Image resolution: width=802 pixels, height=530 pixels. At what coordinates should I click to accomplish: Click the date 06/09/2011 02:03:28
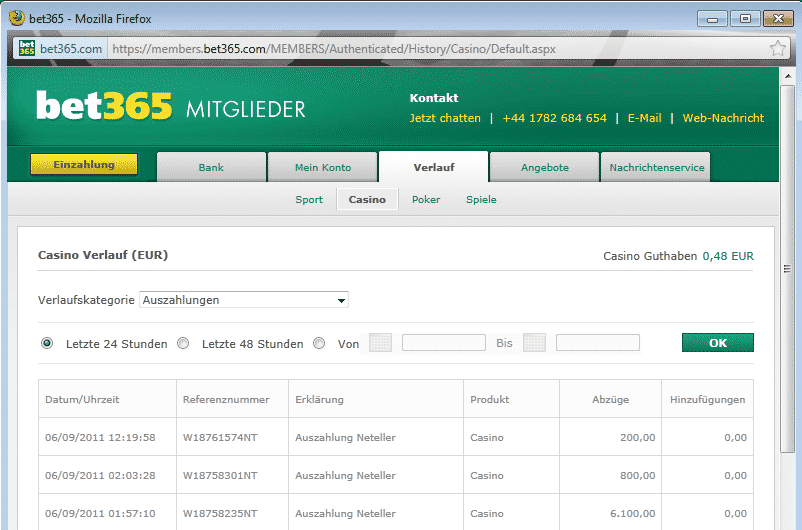(x=100, y=475)
